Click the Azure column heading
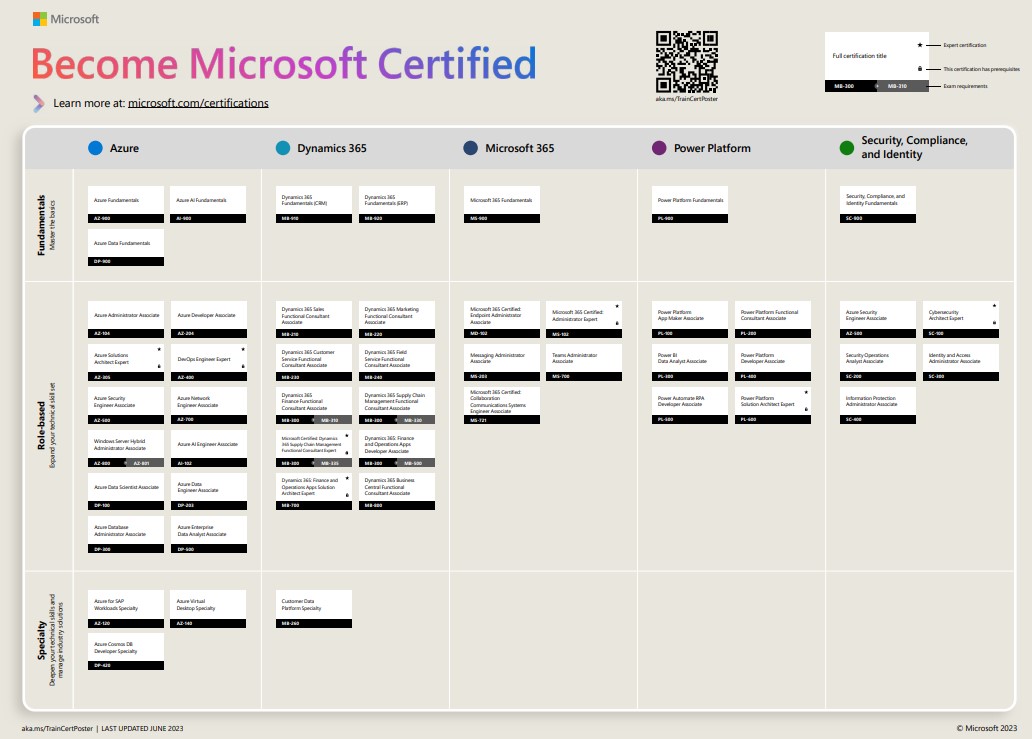1032x739 pixels. [124, 148]
